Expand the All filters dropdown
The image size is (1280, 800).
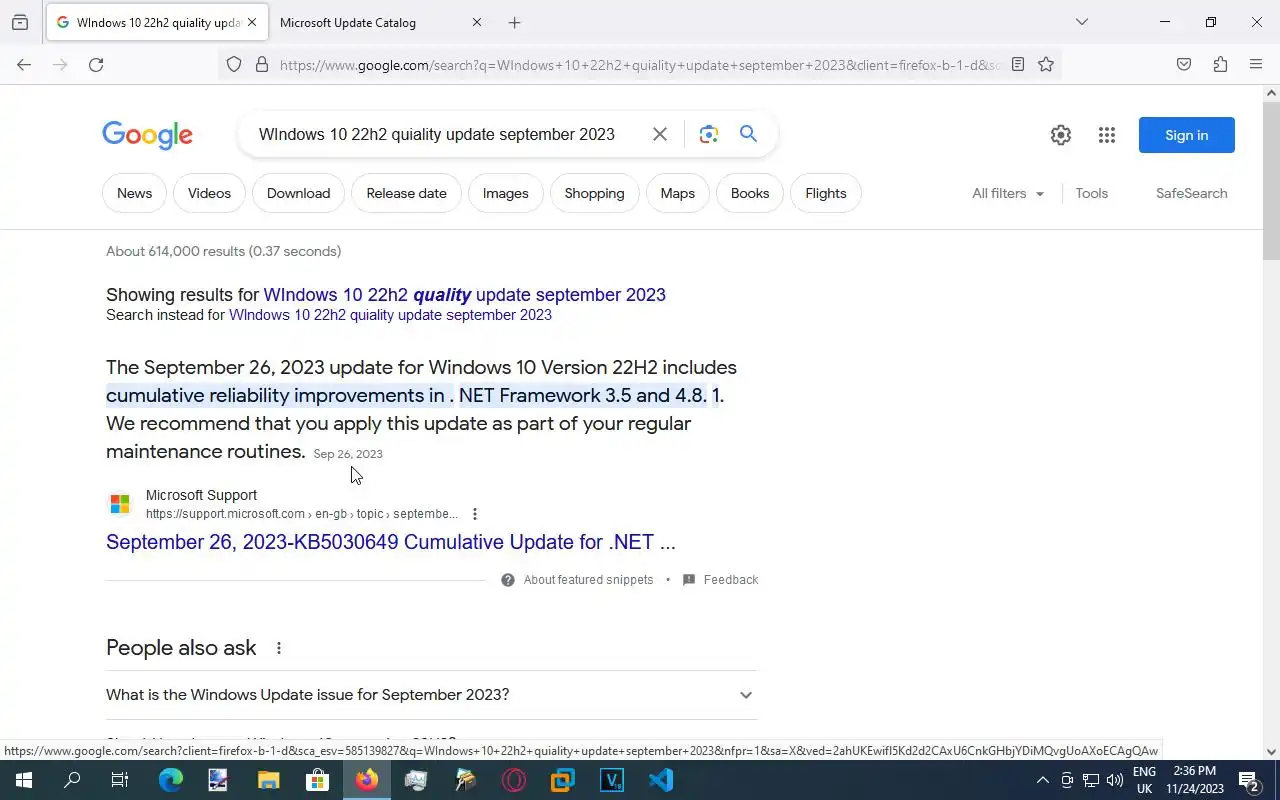point(1008,193)
